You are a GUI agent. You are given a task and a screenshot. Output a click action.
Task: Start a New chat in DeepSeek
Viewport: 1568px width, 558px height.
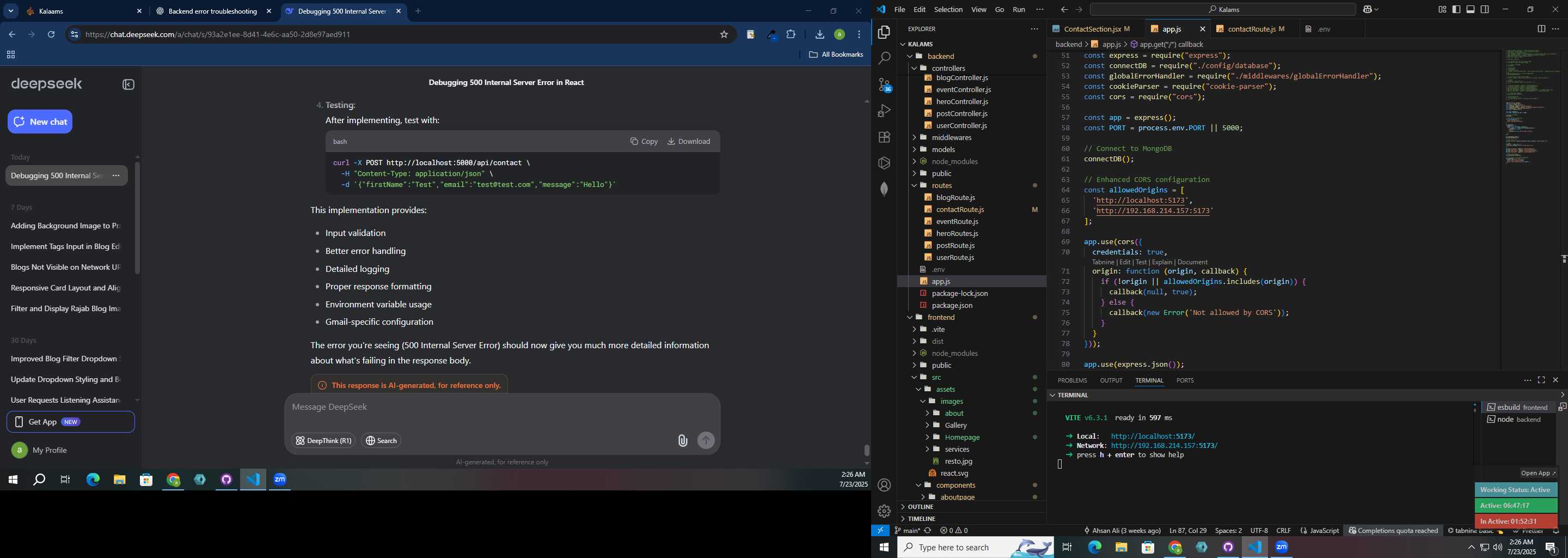(40, 122)
